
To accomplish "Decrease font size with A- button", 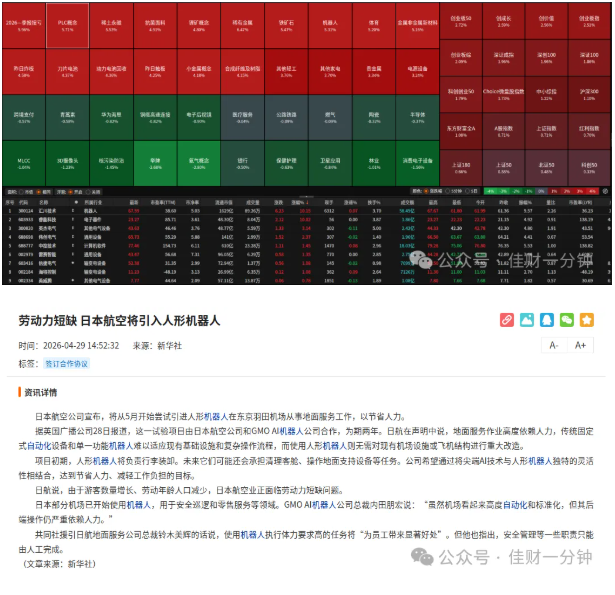I will click(554, 346).
